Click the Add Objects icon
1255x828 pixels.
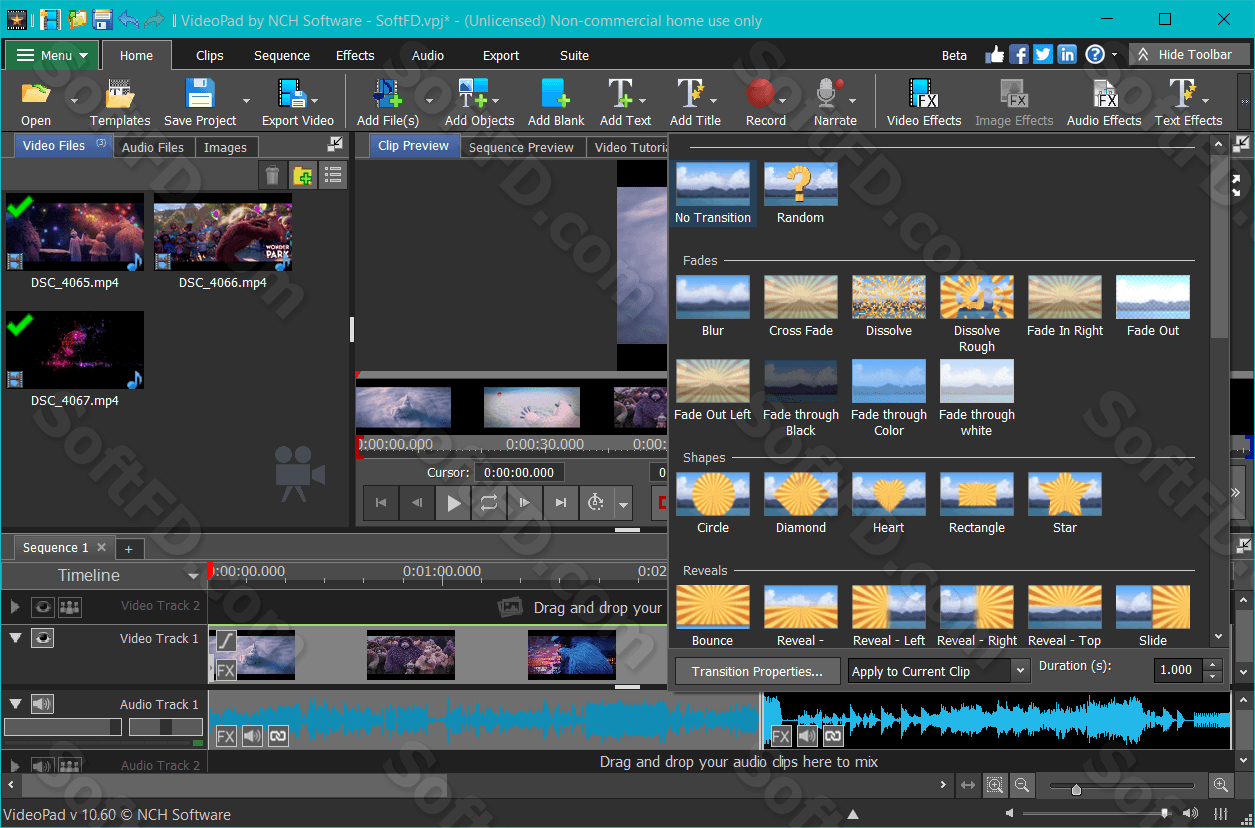pos(472,94)
